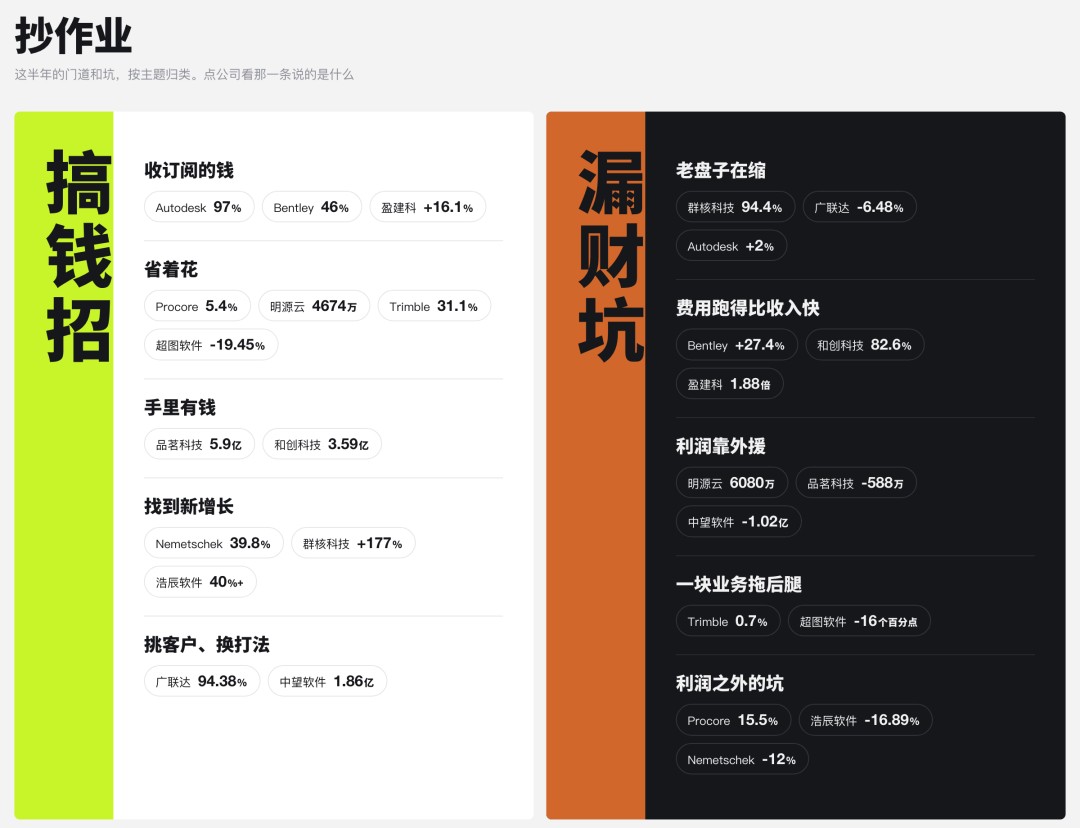The height and width of the screenshot is (828, 1080).
Task: Click the 一块业务拖后腿 section heading
Action: point(738,584)
